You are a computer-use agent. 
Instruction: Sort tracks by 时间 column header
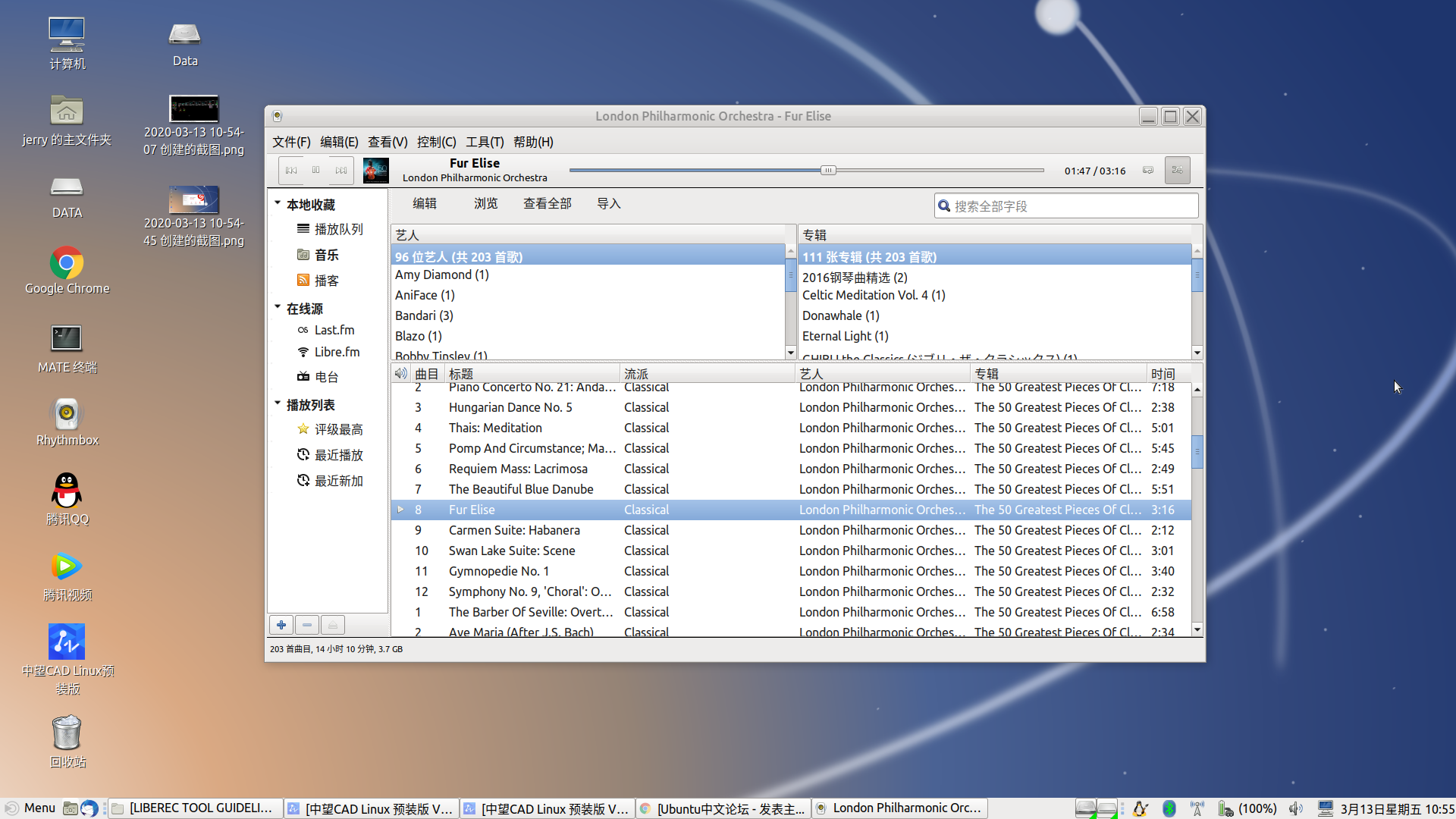1168,374
